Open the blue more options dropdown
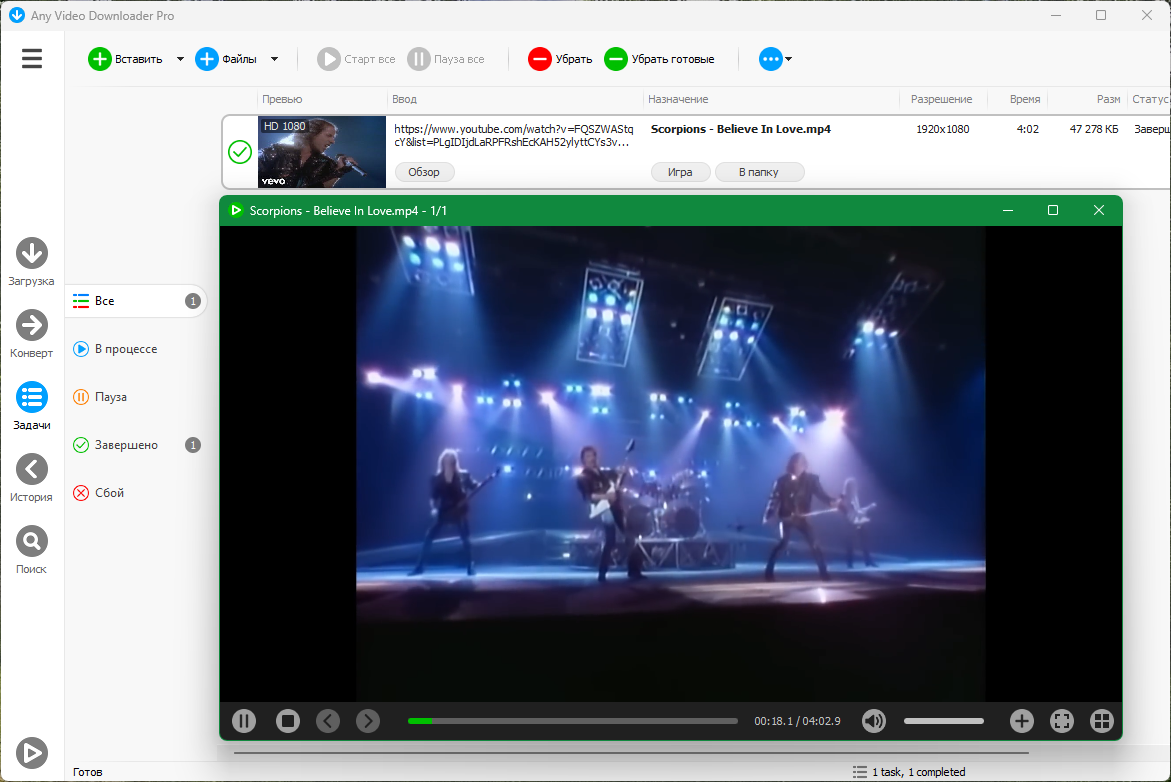 775,59
